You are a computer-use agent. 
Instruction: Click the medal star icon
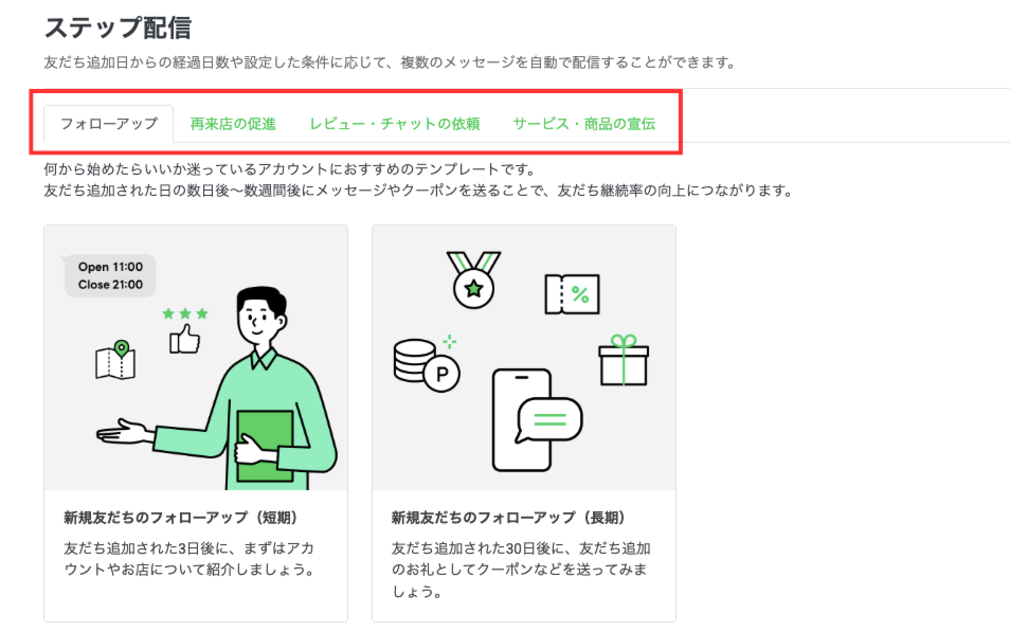point(473,279)
